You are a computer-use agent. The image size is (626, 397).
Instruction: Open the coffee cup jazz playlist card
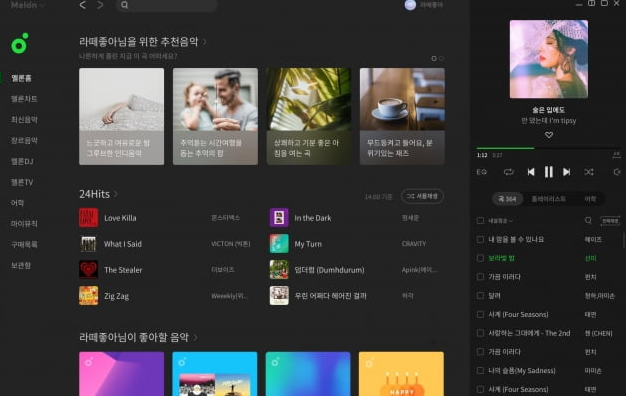pos(402,116)
